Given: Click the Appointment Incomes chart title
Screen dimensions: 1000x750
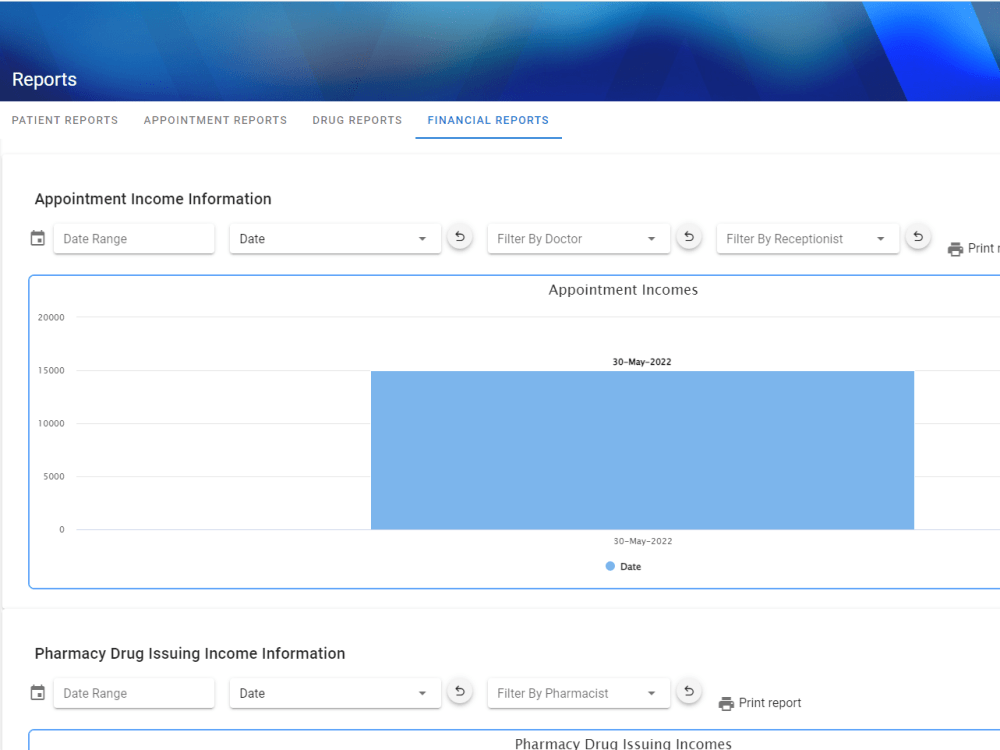Looking at the screenshot, I should pos(623,290).
